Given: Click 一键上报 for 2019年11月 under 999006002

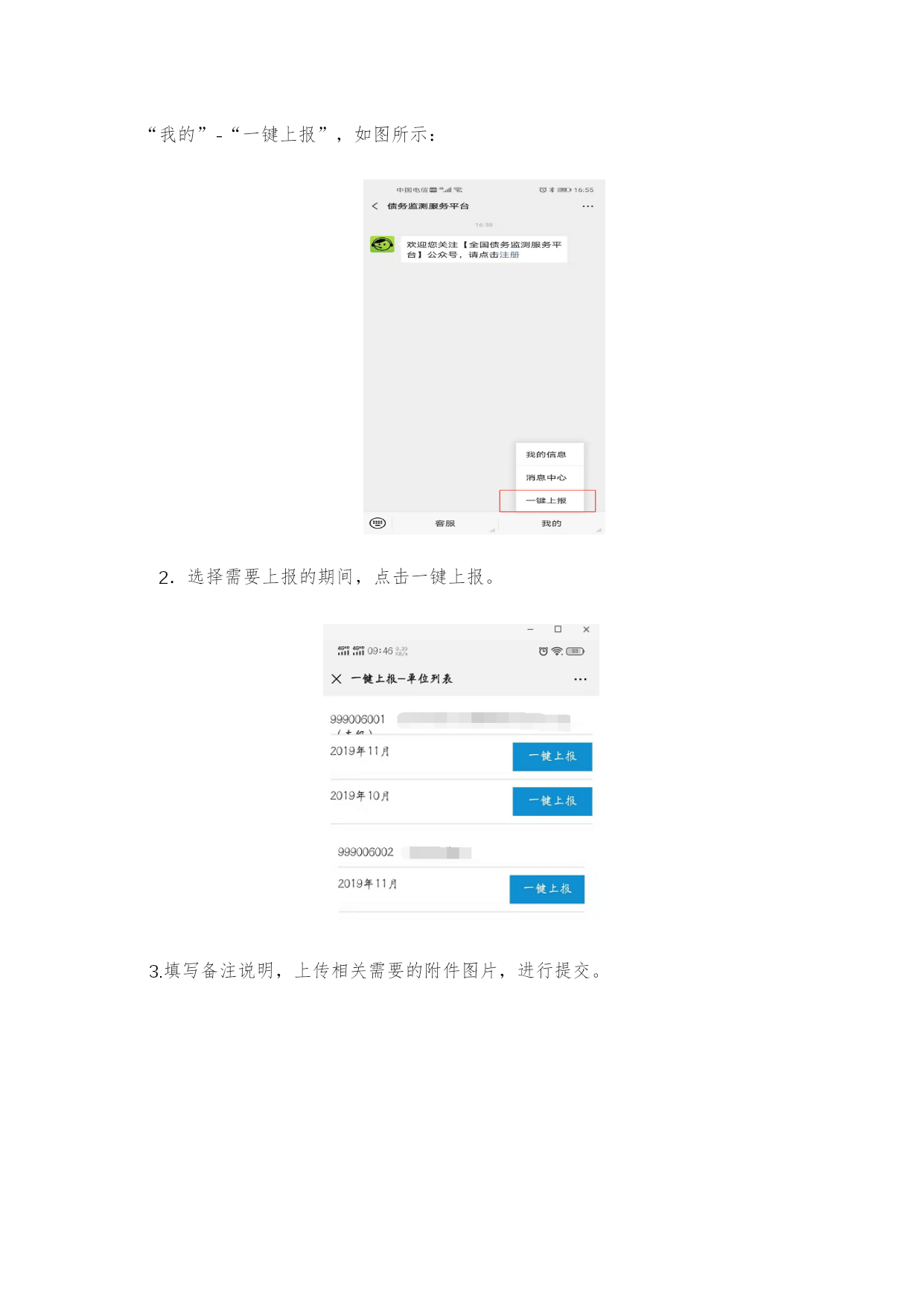Looking at the screenshot, I should (547, 889).
